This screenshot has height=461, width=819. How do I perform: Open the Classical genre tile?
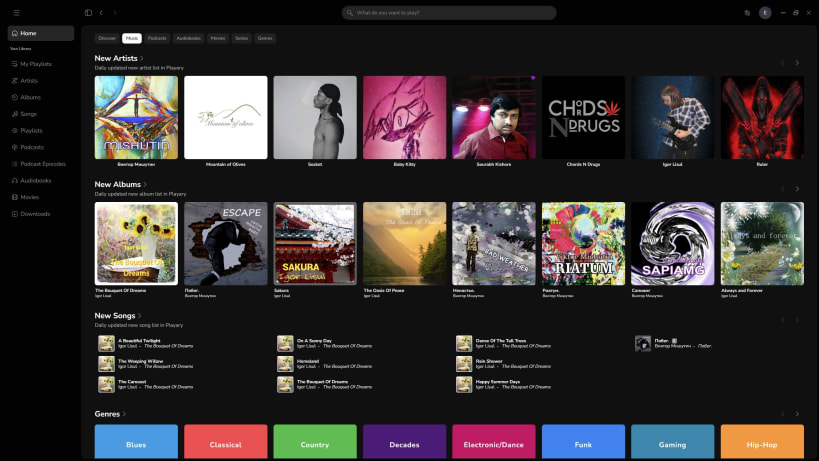(226, 442)
